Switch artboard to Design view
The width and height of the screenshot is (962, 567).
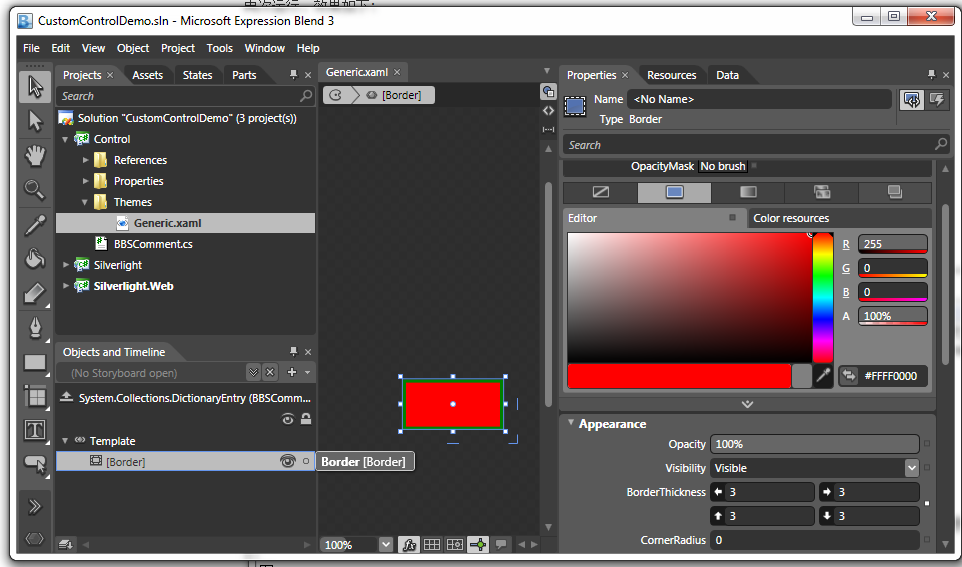(x=548, y=92)
